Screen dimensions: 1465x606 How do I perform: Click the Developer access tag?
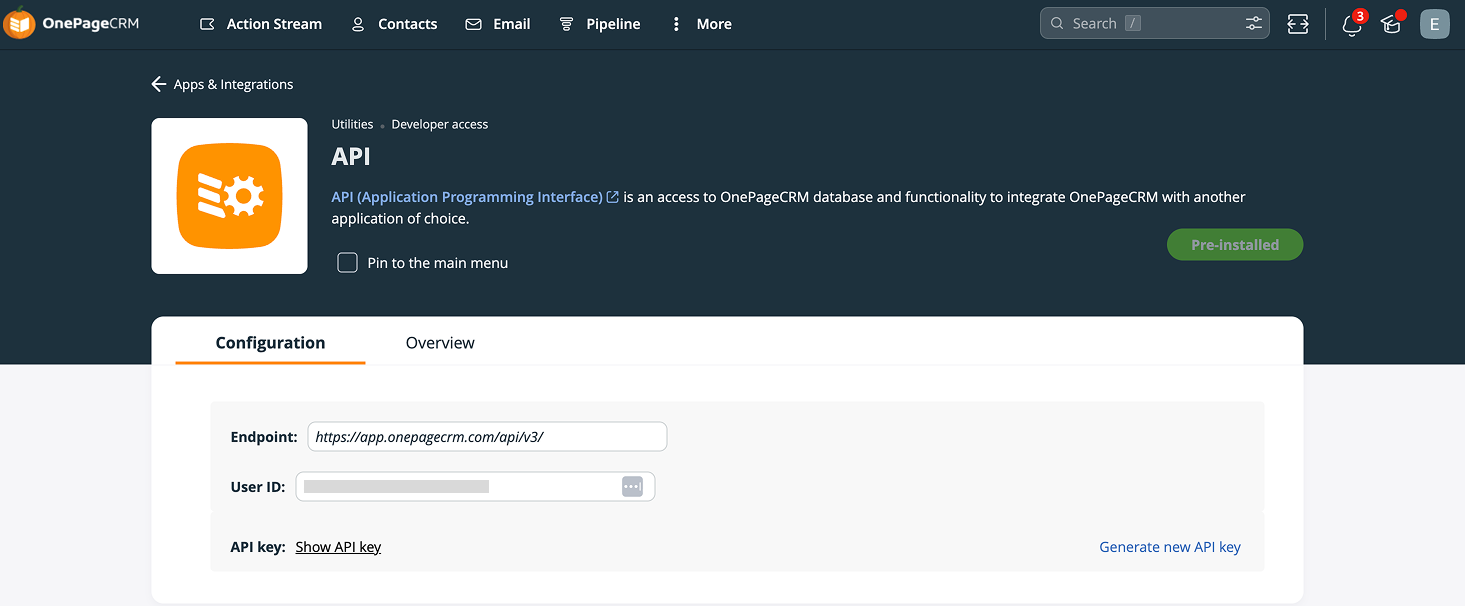[440, 124]
